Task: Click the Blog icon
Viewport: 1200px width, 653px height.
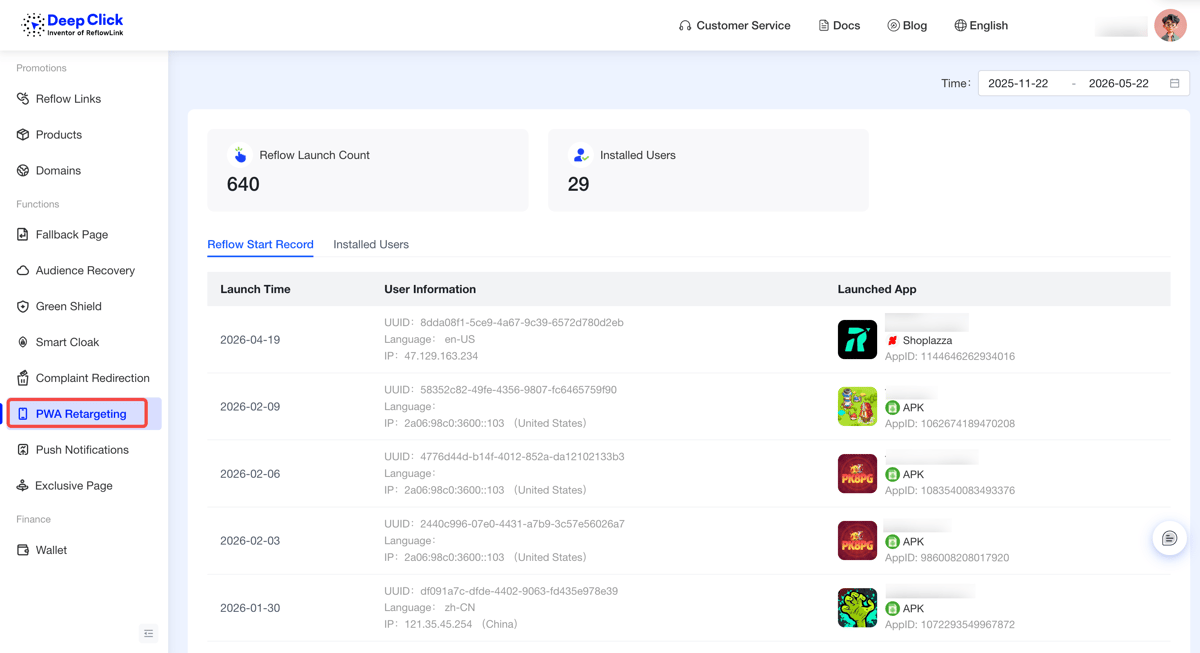Action: pos(893,26)
